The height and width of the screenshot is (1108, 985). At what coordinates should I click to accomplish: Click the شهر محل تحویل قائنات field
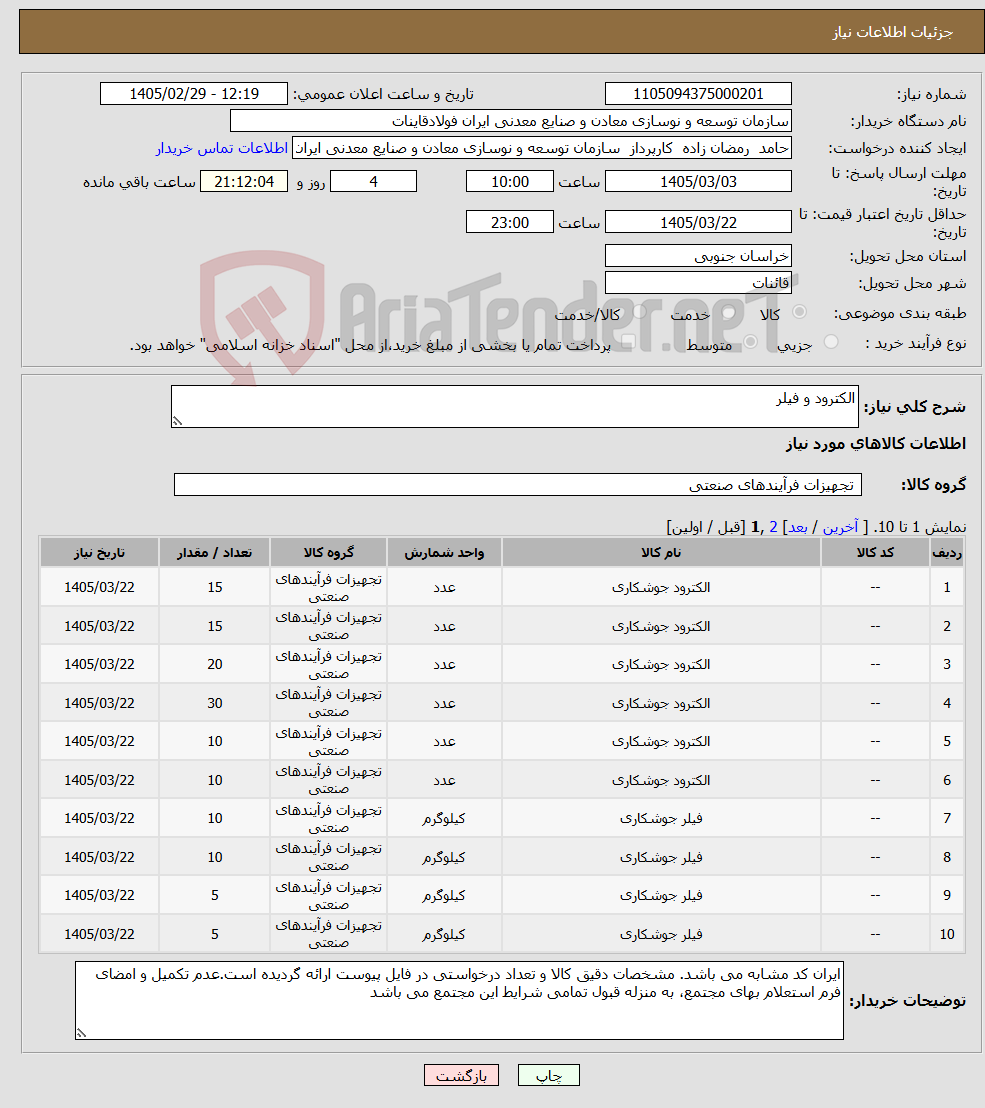click(x=698, y=283)
